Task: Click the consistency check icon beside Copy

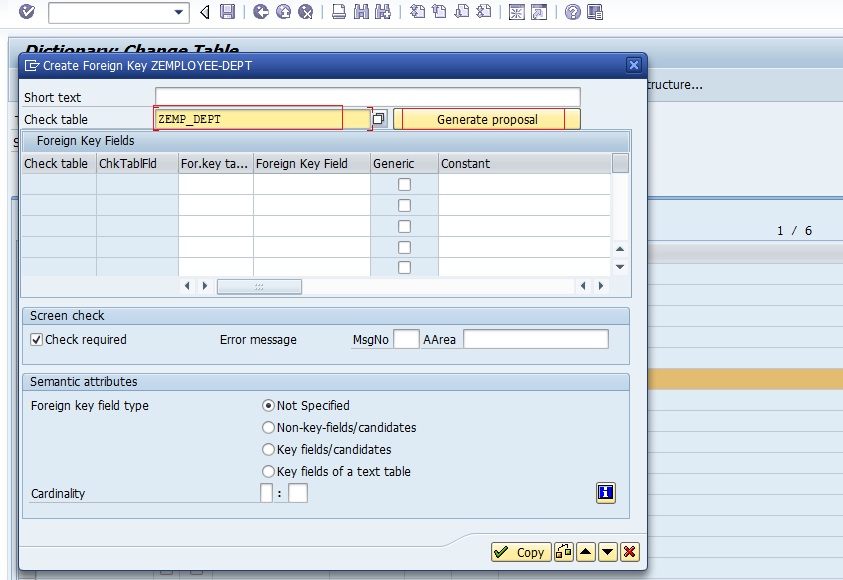Action: (563, 552)
